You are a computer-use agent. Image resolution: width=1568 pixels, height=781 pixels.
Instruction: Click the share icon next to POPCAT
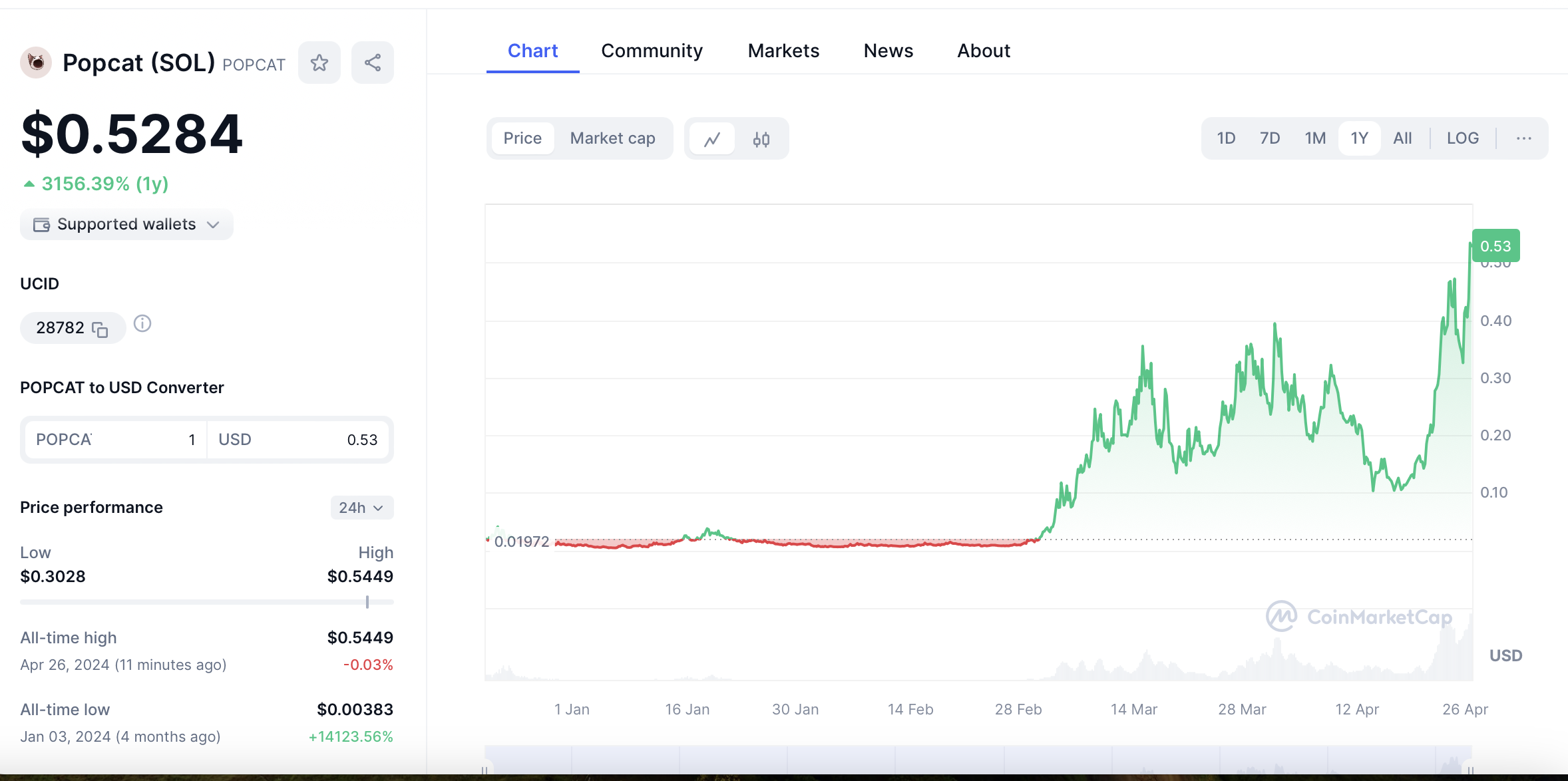pos(373,63)
